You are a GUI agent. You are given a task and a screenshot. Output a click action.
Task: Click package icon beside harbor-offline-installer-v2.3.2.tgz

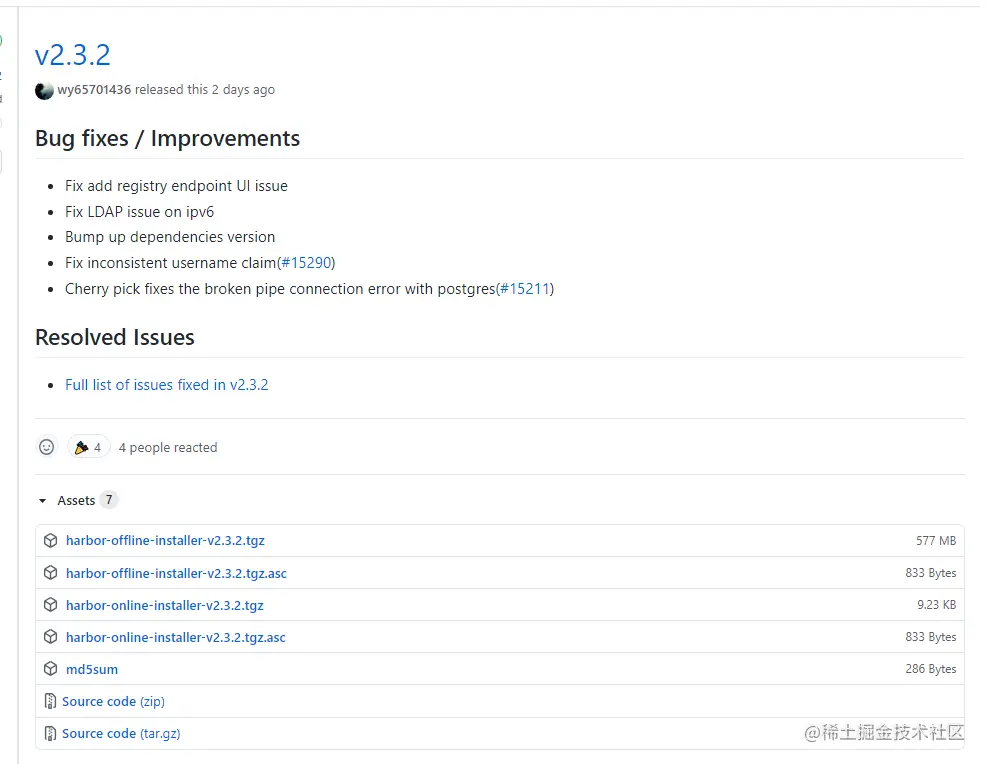click(51, 540)
